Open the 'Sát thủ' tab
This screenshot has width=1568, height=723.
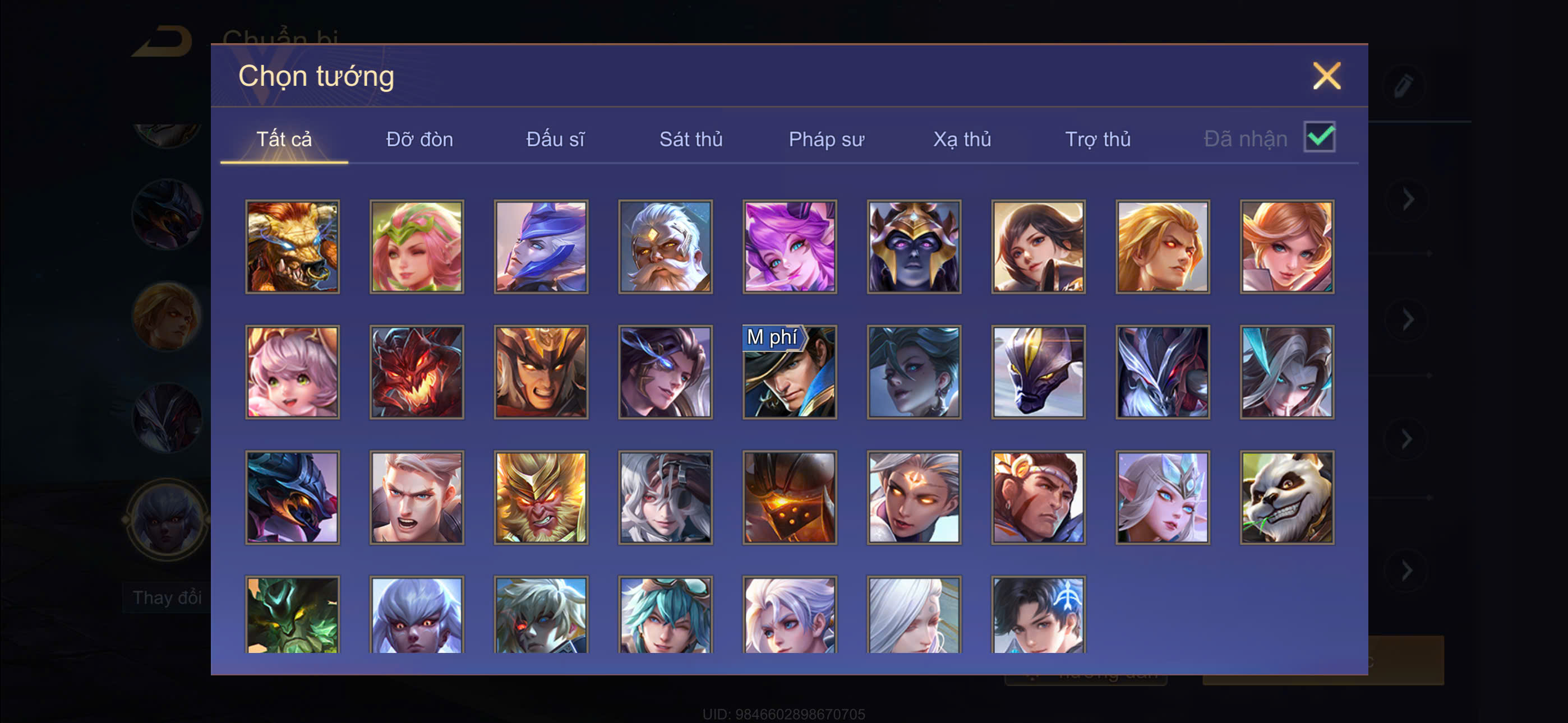click(x=691, y=140)
